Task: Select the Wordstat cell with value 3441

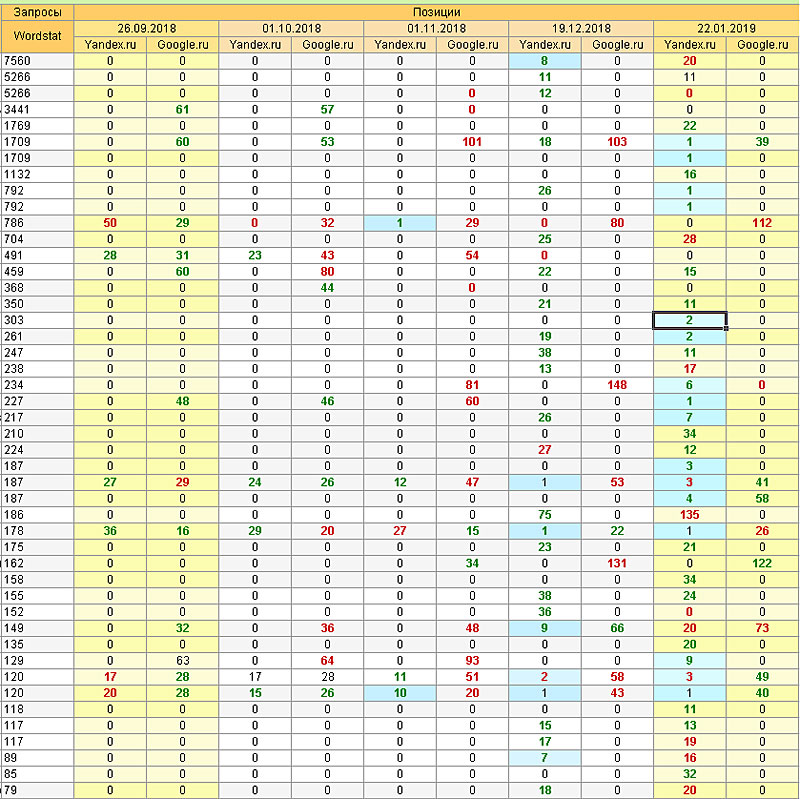Action: point(37,109)
